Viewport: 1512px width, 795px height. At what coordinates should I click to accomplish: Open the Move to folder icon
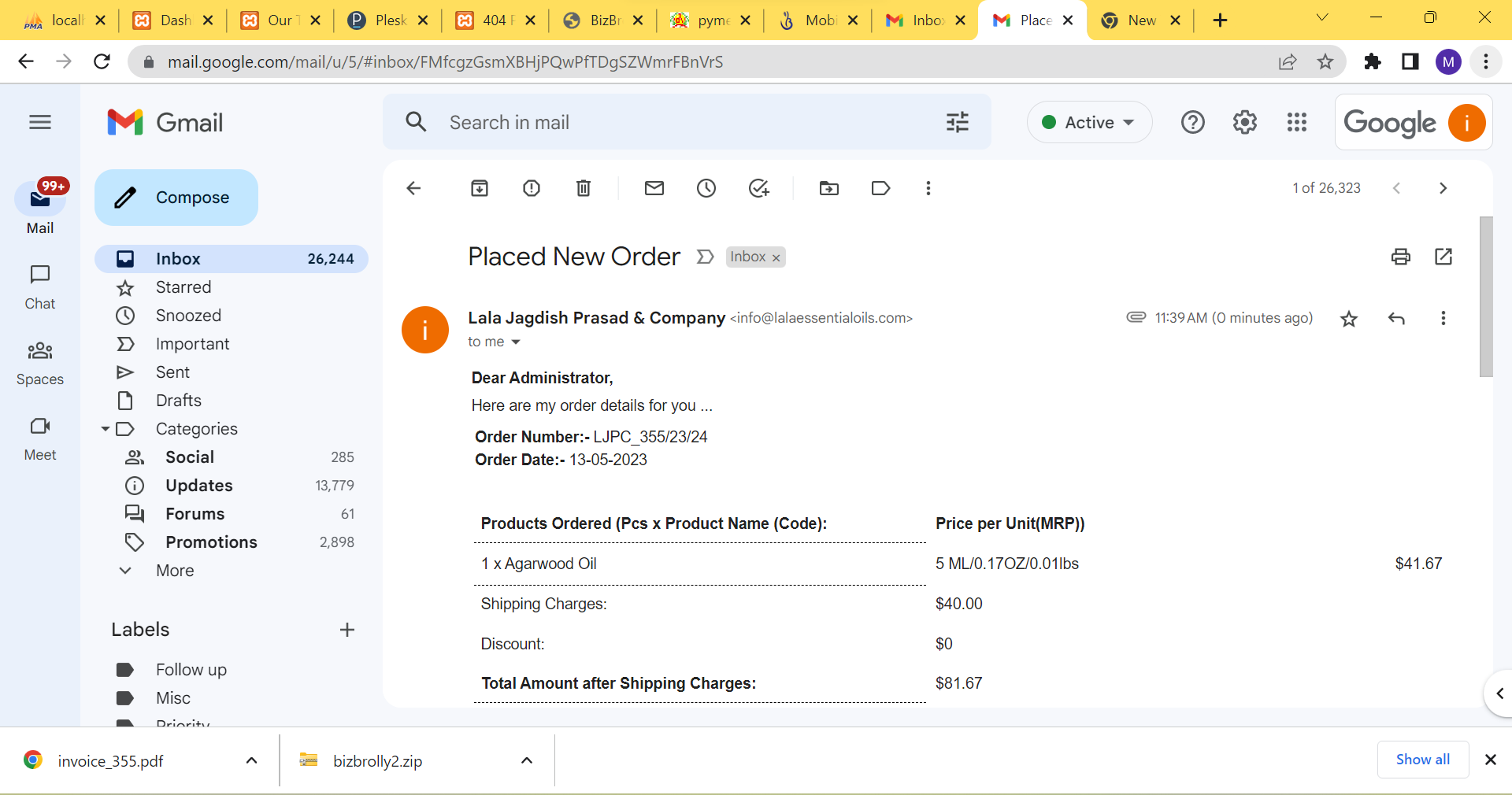coord(829,188)
